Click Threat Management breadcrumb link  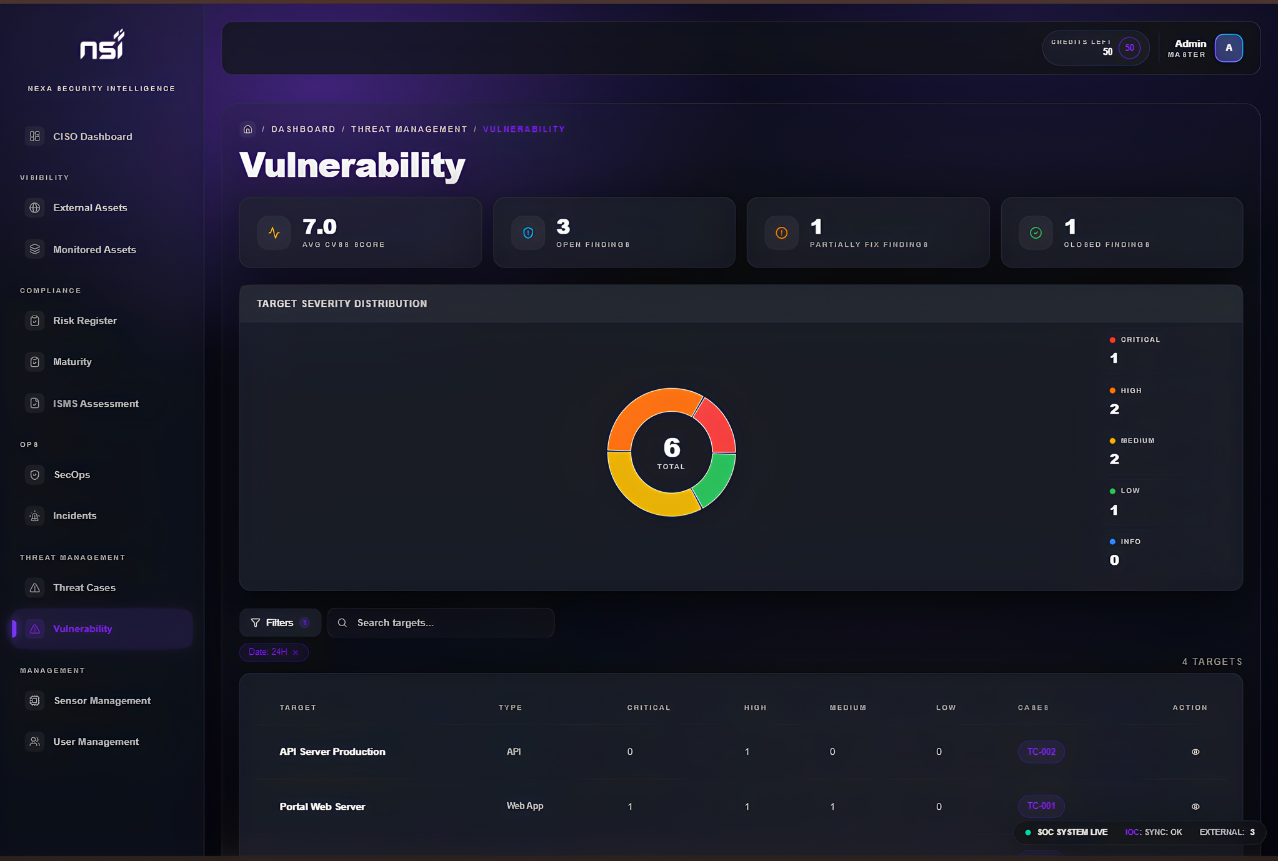click(x=409, y=129)
